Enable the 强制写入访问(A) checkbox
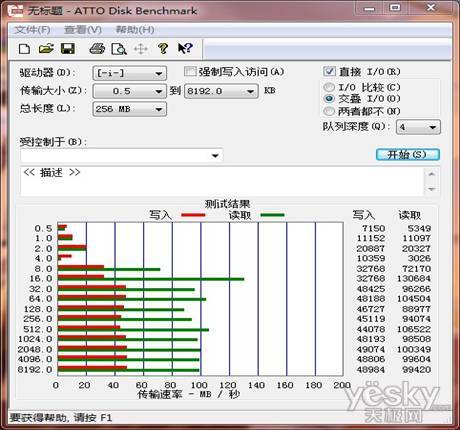 coord(190,71)
